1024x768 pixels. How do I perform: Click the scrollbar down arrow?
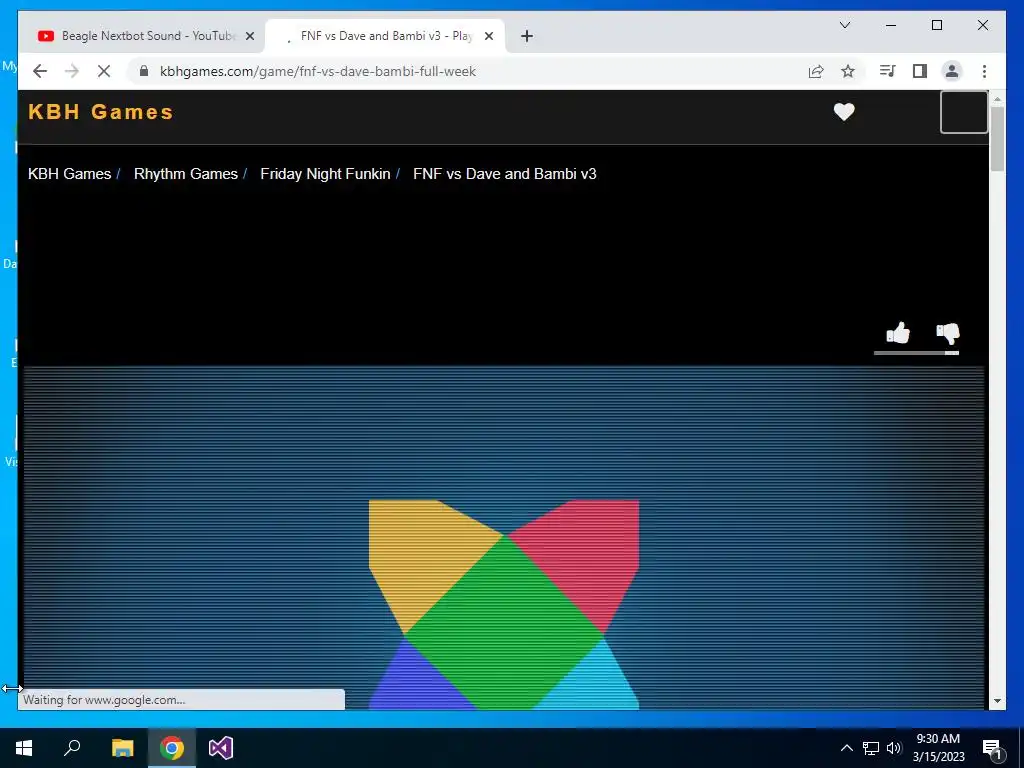click(x=997, y=701)
